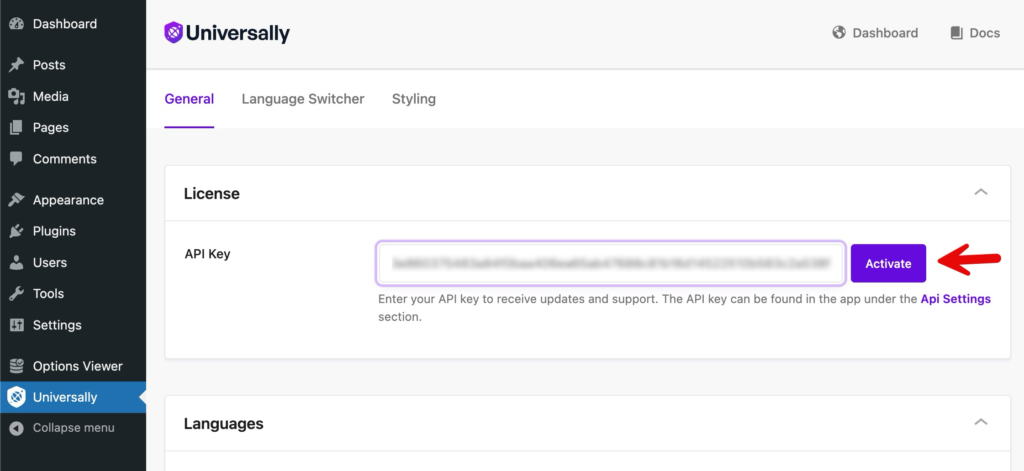Switch to the General tab
This screenshot has width=1024, height=471.
click(189, 99)
